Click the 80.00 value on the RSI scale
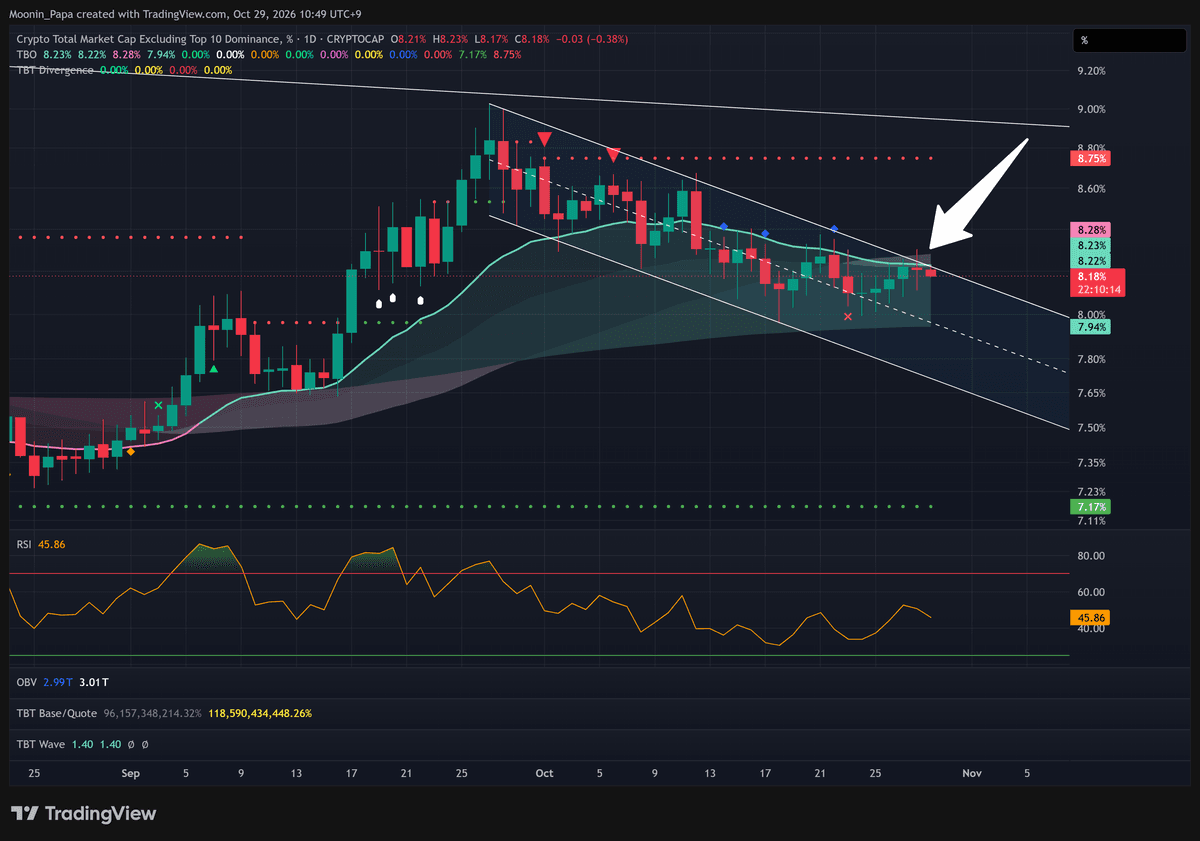The height and width of the screenshot is (841, 1200). [1090, 556]
